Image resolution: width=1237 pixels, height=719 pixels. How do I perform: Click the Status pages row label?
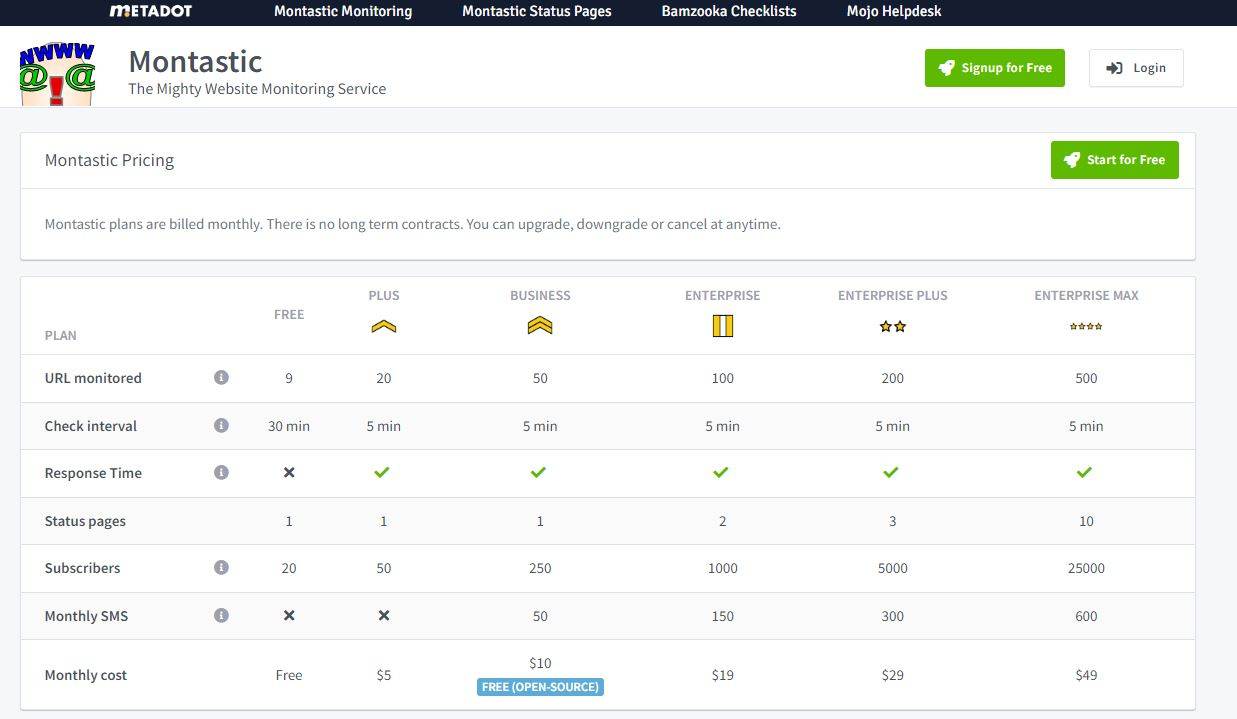point(85,521)
